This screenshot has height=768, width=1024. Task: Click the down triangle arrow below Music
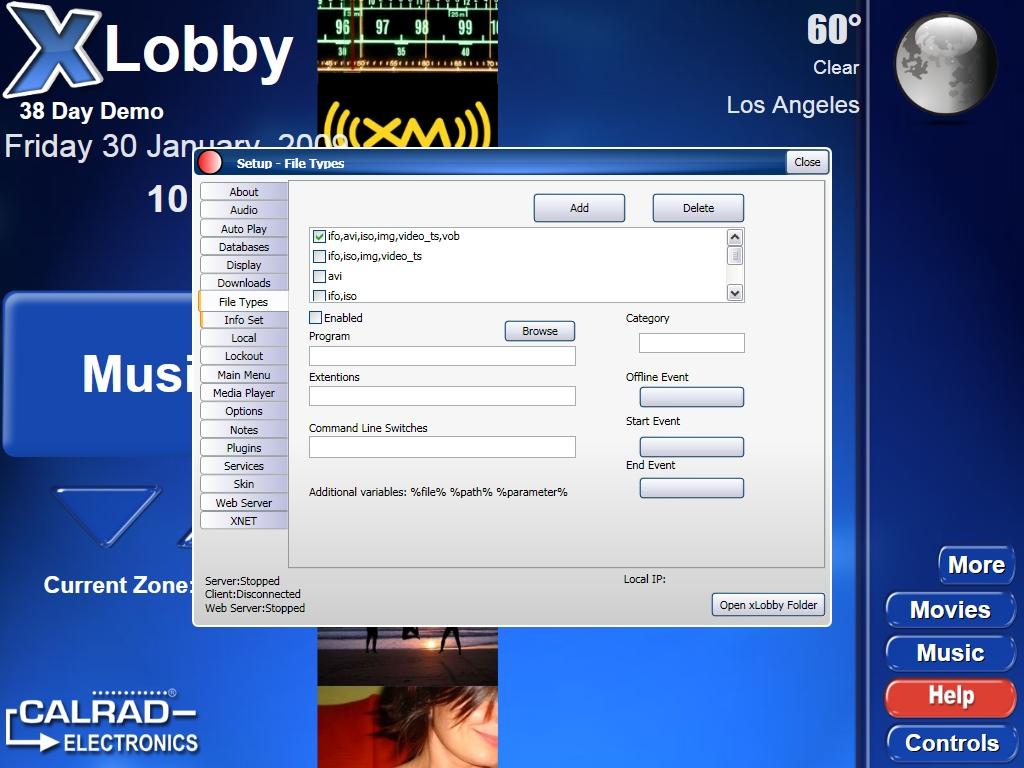click(x=106, y=516)
